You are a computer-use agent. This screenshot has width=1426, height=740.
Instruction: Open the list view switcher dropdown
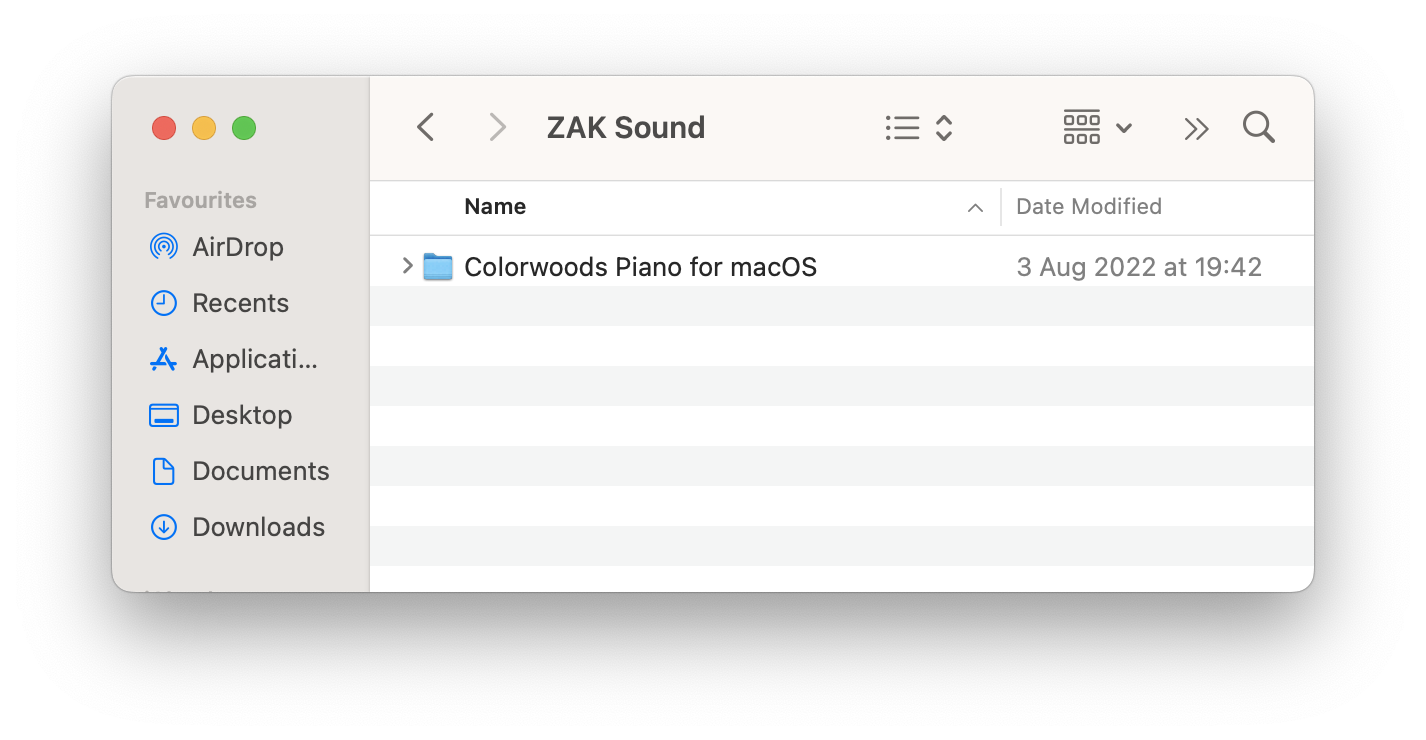919,128
